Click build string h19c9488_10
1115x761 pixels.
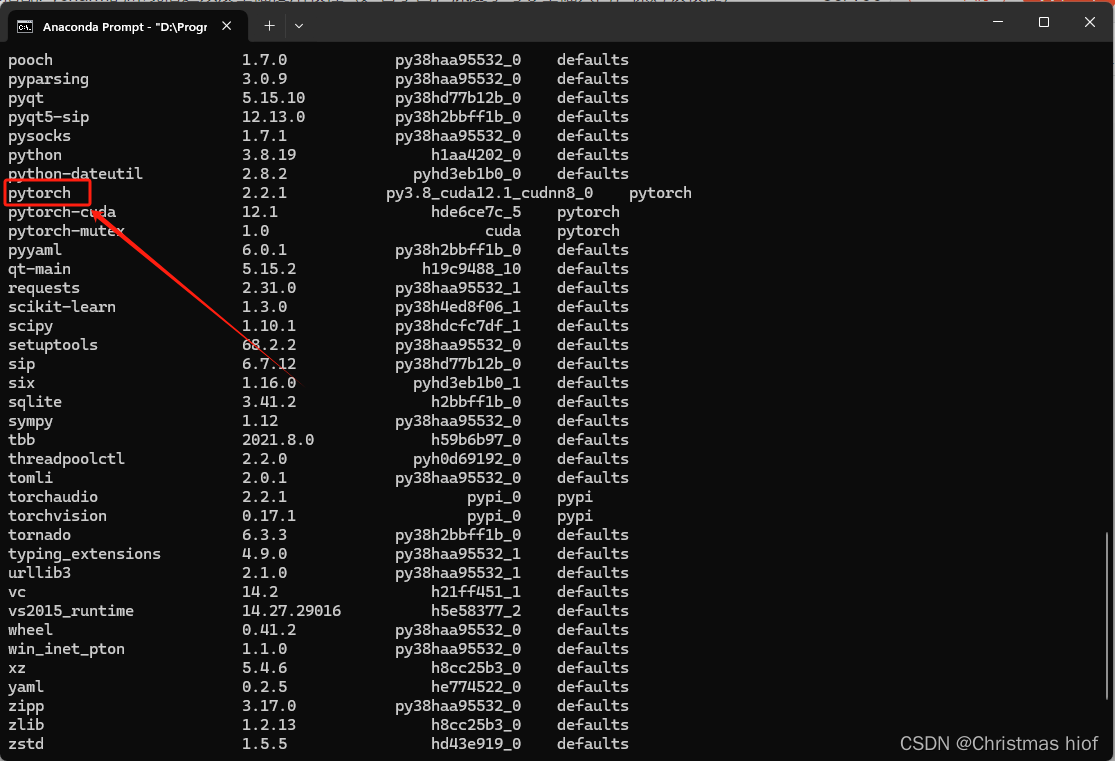point(471,269)
